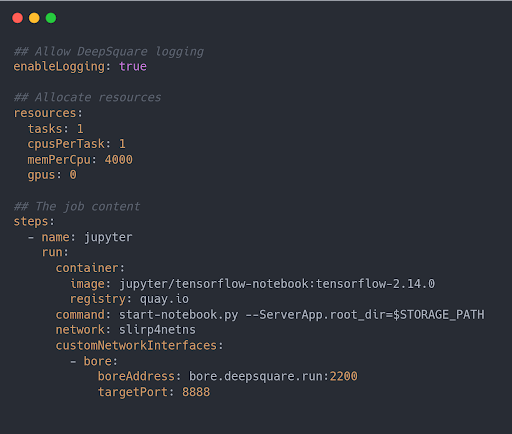Click the network value 'slirp4netns'
The height and width of the screenshot is (434, 512).
(x=157, y=330)
